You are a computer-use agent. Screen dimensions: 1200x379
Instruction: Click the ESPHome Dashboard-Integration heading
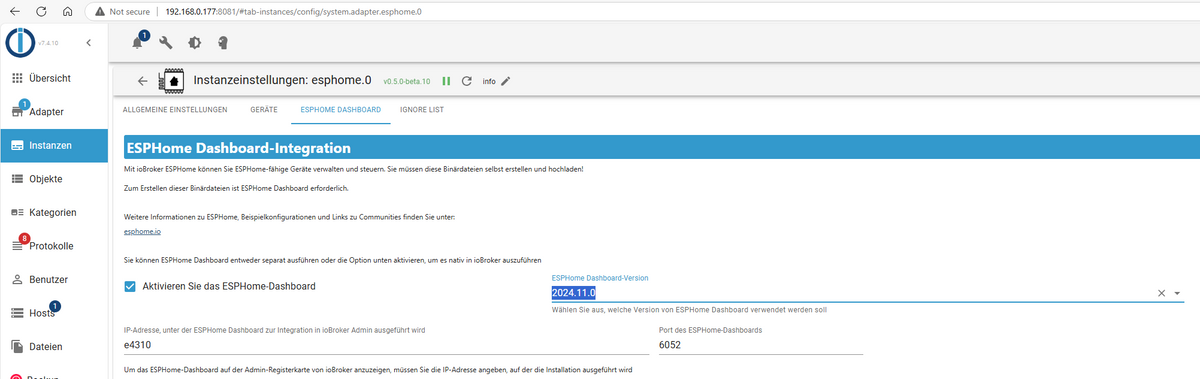click(238, 148)
